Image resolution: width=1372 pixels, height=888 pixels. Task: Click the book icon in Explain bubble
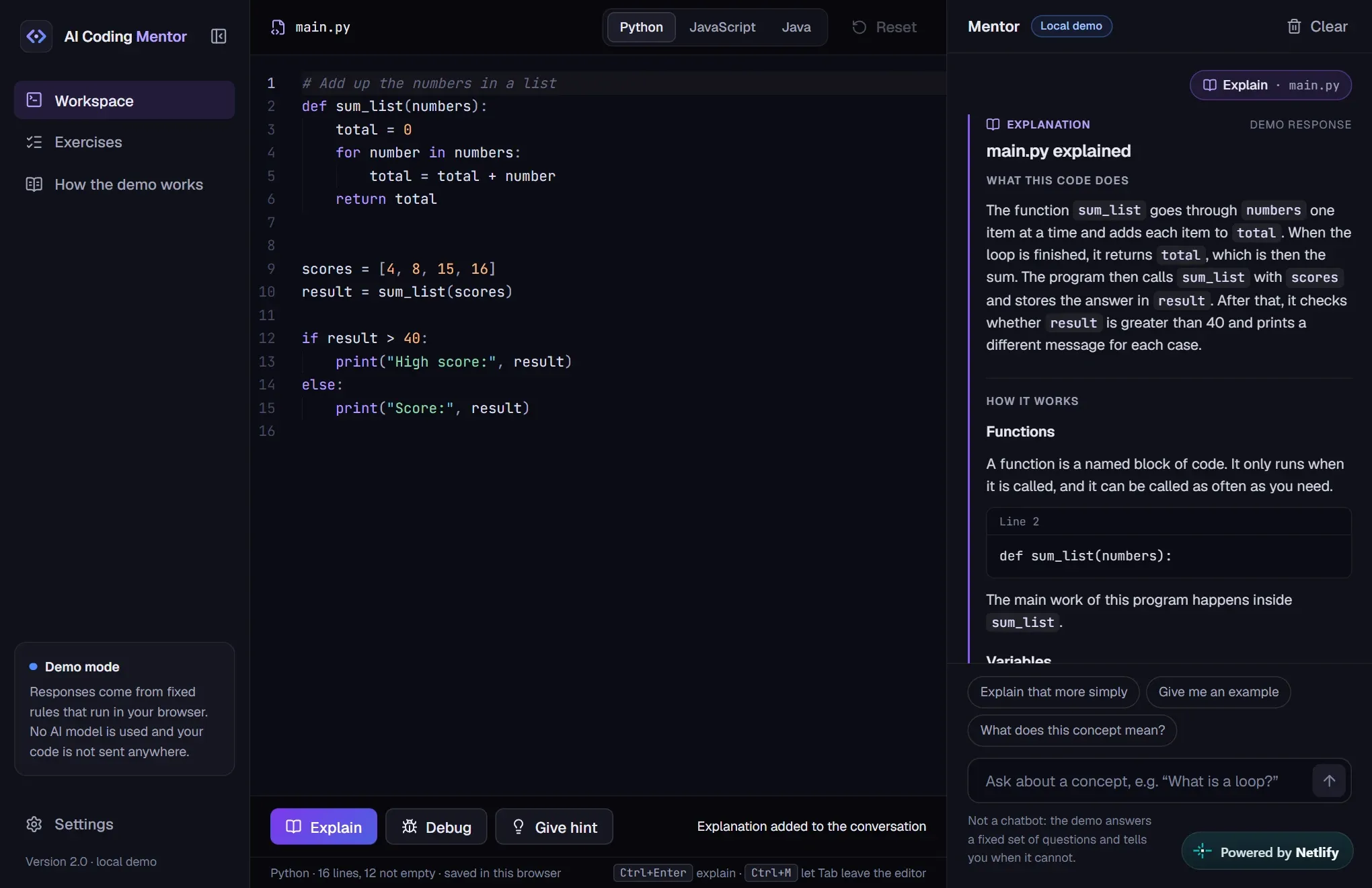[1209, 85]
